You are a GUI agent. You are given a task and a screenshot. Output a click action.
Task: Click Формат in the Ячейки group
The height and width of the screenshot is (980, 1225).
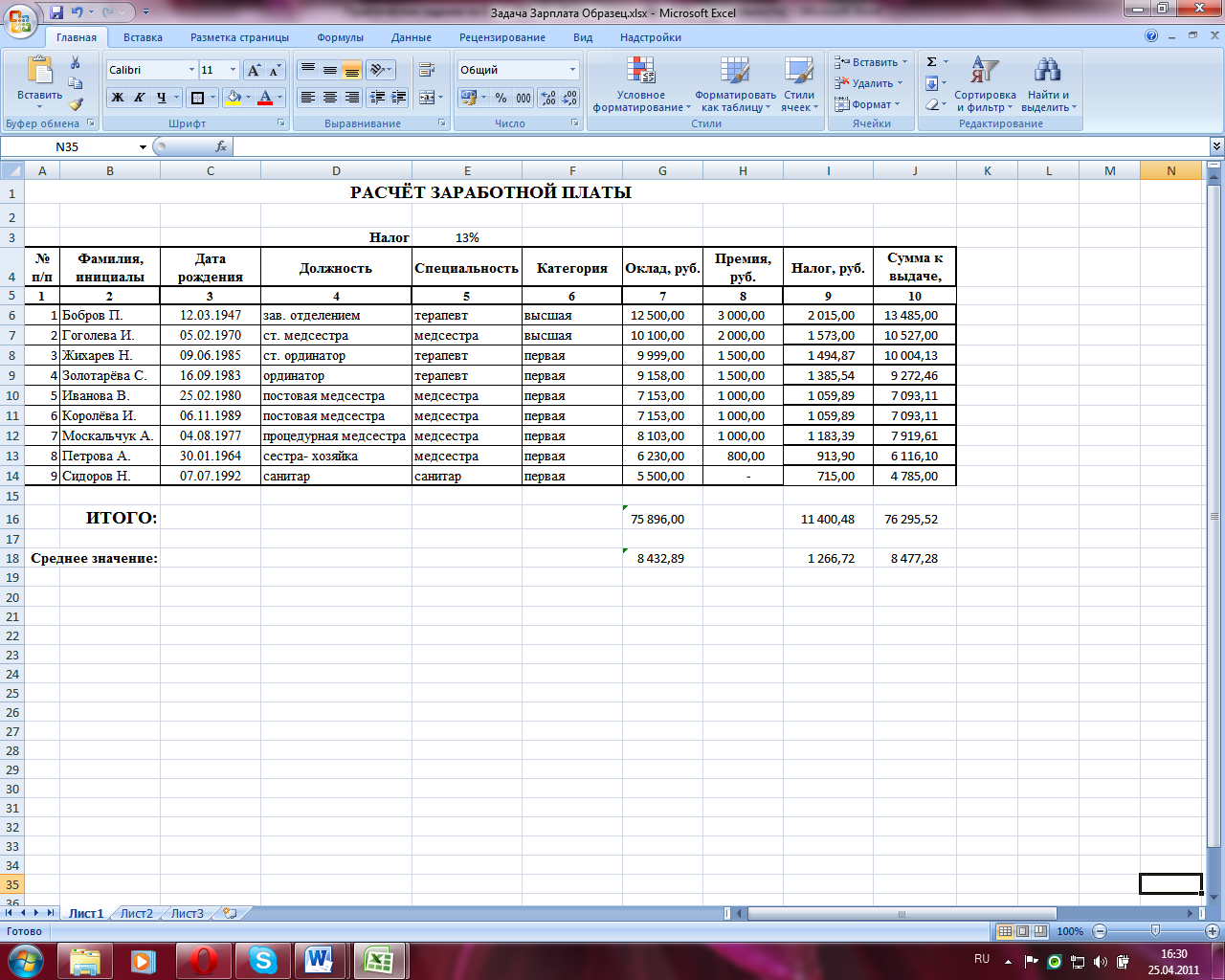(867, 104)
